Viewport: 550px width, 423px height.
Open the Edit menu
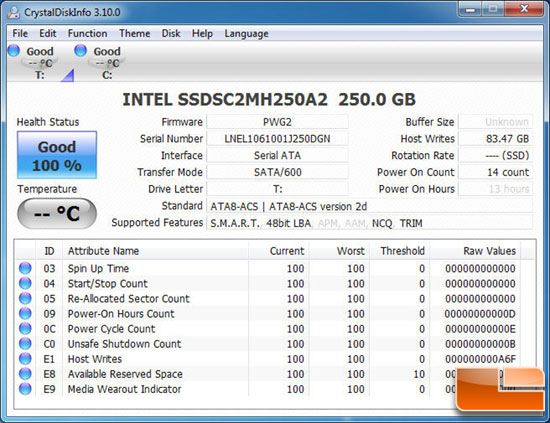point(48,33)
